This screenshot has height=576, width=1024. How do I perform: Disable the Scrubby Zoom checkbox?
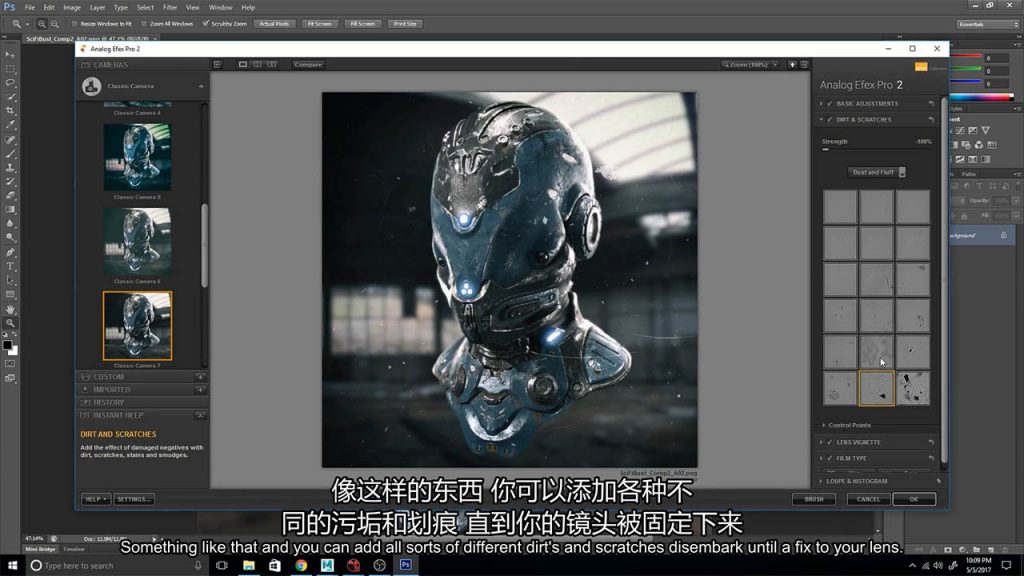click(x=206, y=24)
